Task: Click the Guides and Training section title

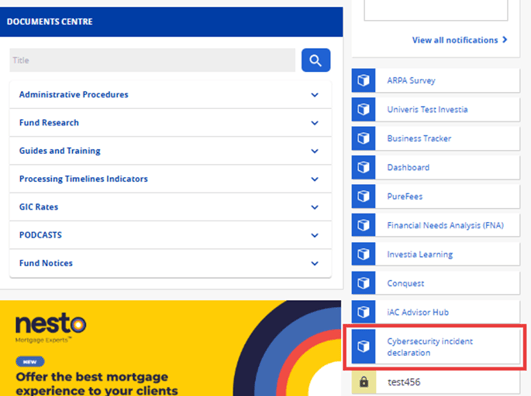Action: 60,151
